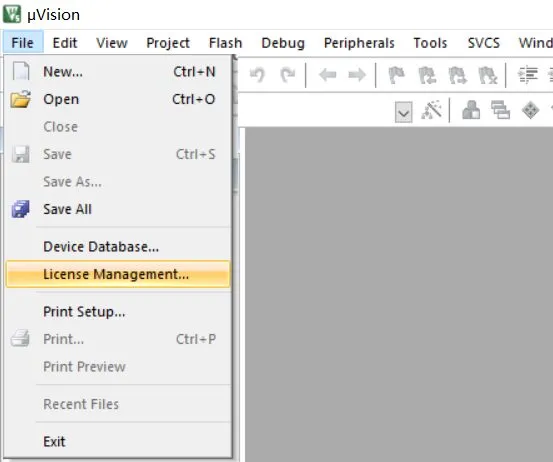The height and width of the screenshot is (462, 553).
Task: Open the Peripherals menu
Action: pyautogui.click(x=359, y=43)
